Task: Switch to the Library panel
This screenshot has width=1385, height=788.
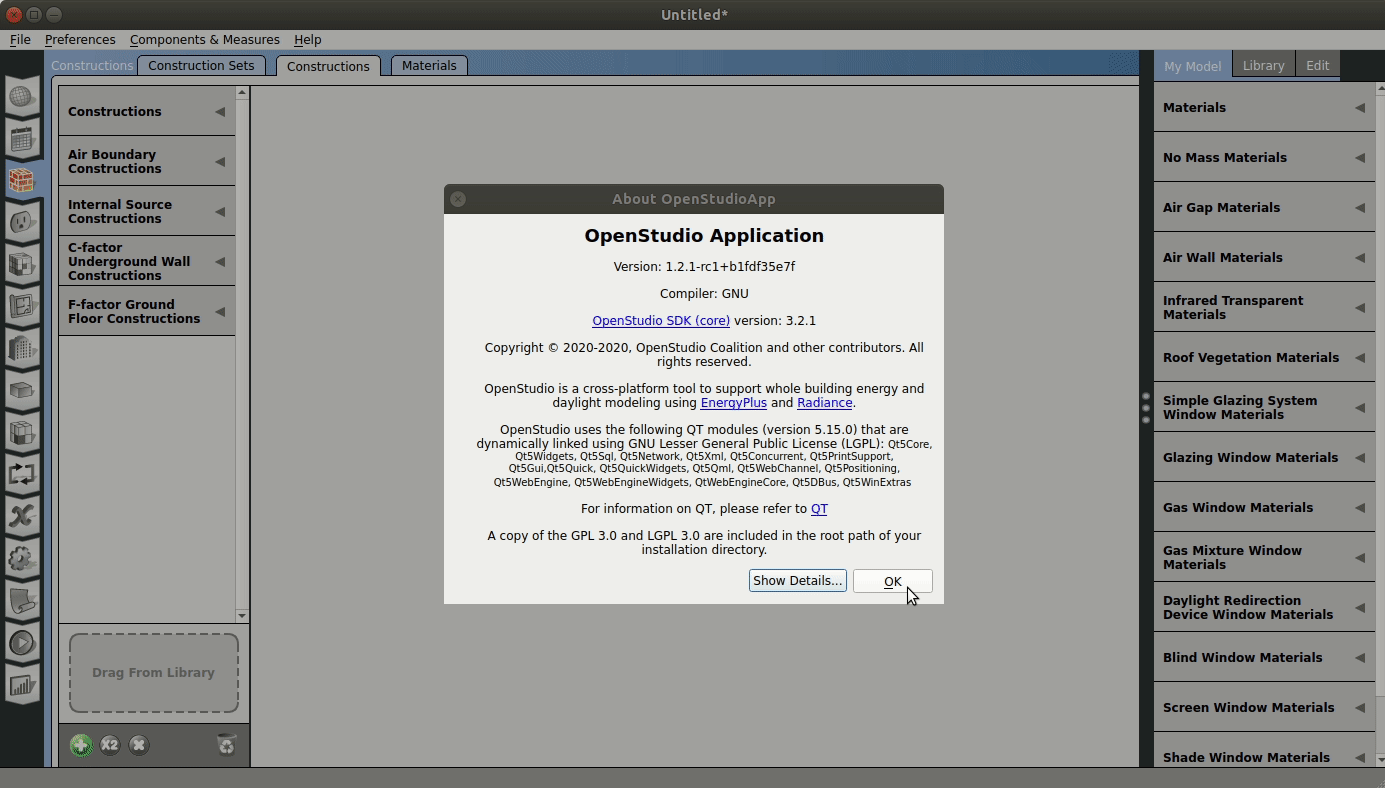Action: [1263, 65]
